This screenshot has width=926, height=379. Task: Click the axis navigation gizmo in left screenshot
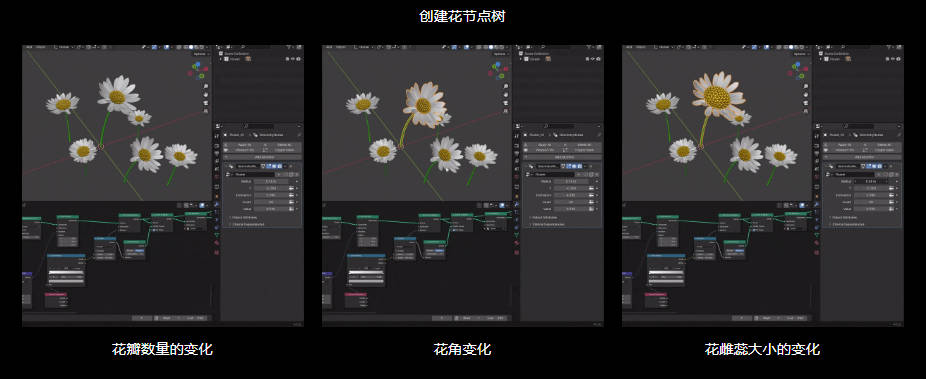click(198, 70)
